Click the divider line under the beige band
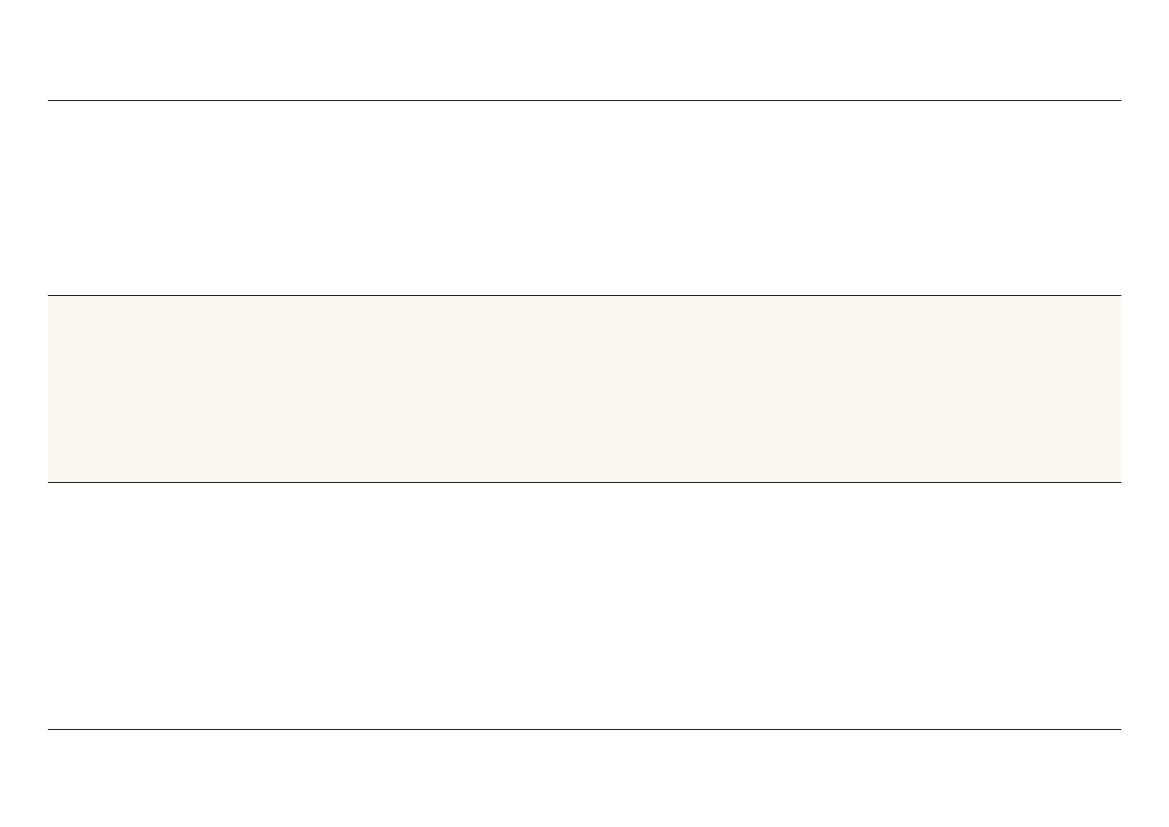Image resolution: width=1169 pixels, height=827 pixels. click(x=584, y=482)
